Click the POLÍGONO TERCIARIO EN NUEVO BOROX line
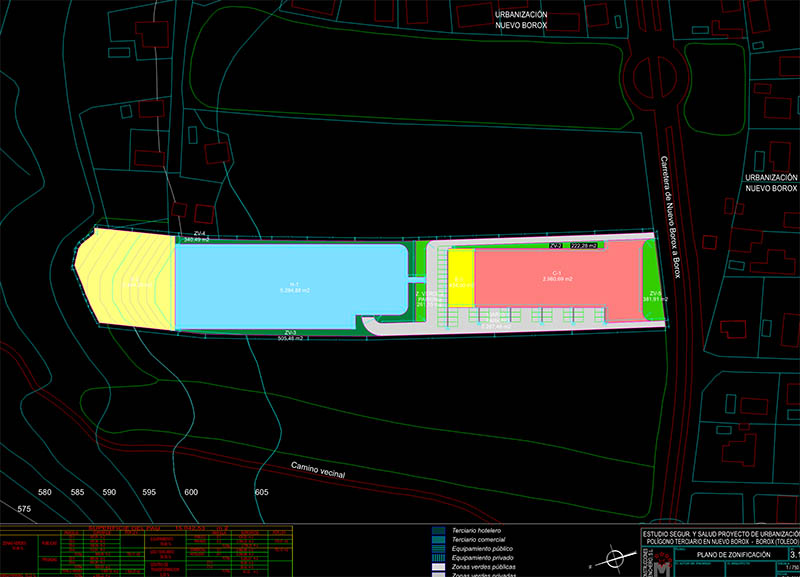The image size is (800, 577). pos(722,541)
